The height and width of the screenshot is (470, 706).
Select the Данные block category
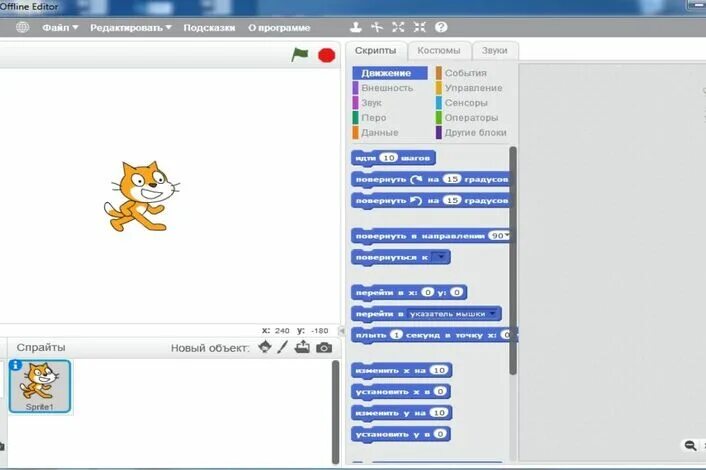pos(376,132)
